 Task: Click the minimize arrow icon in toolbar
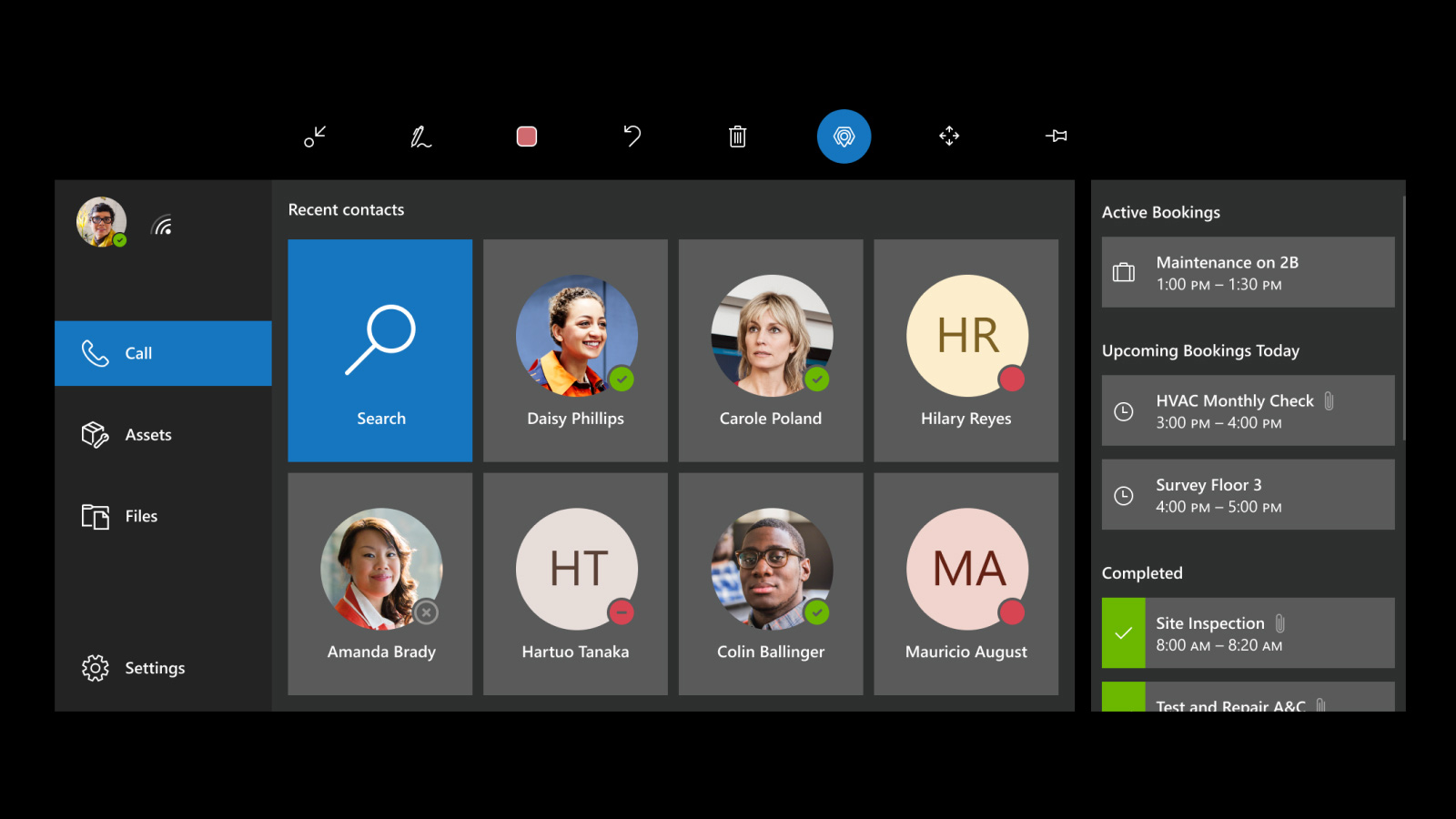(315, 136)
